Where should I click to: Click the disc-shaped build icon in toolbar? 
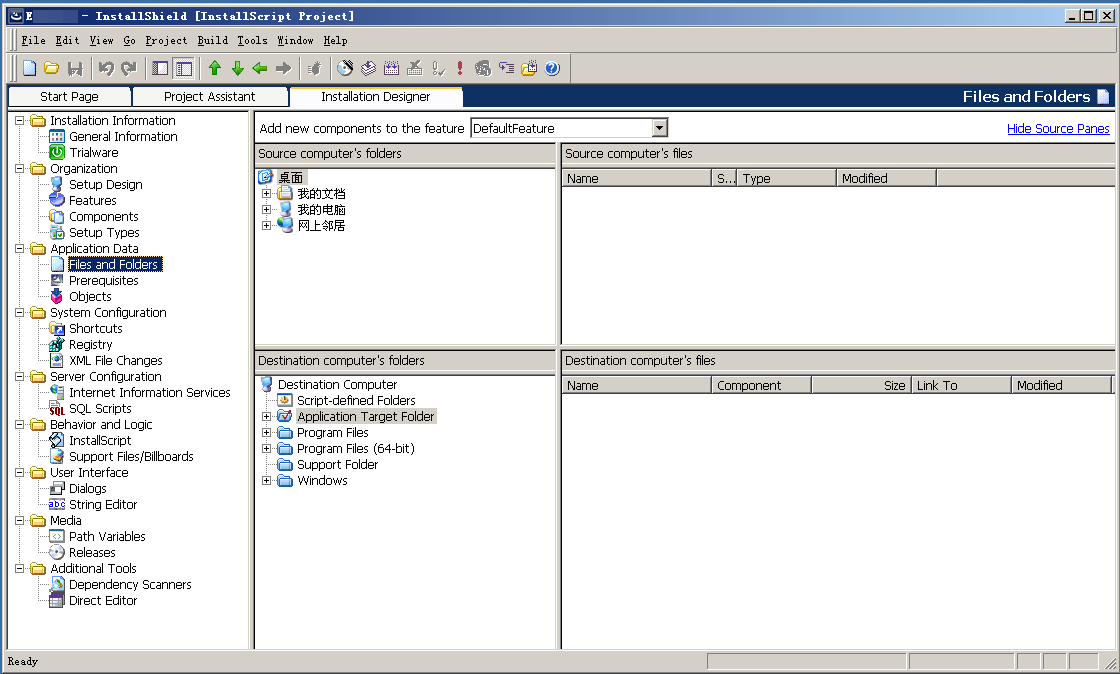(x=345, y=68)
